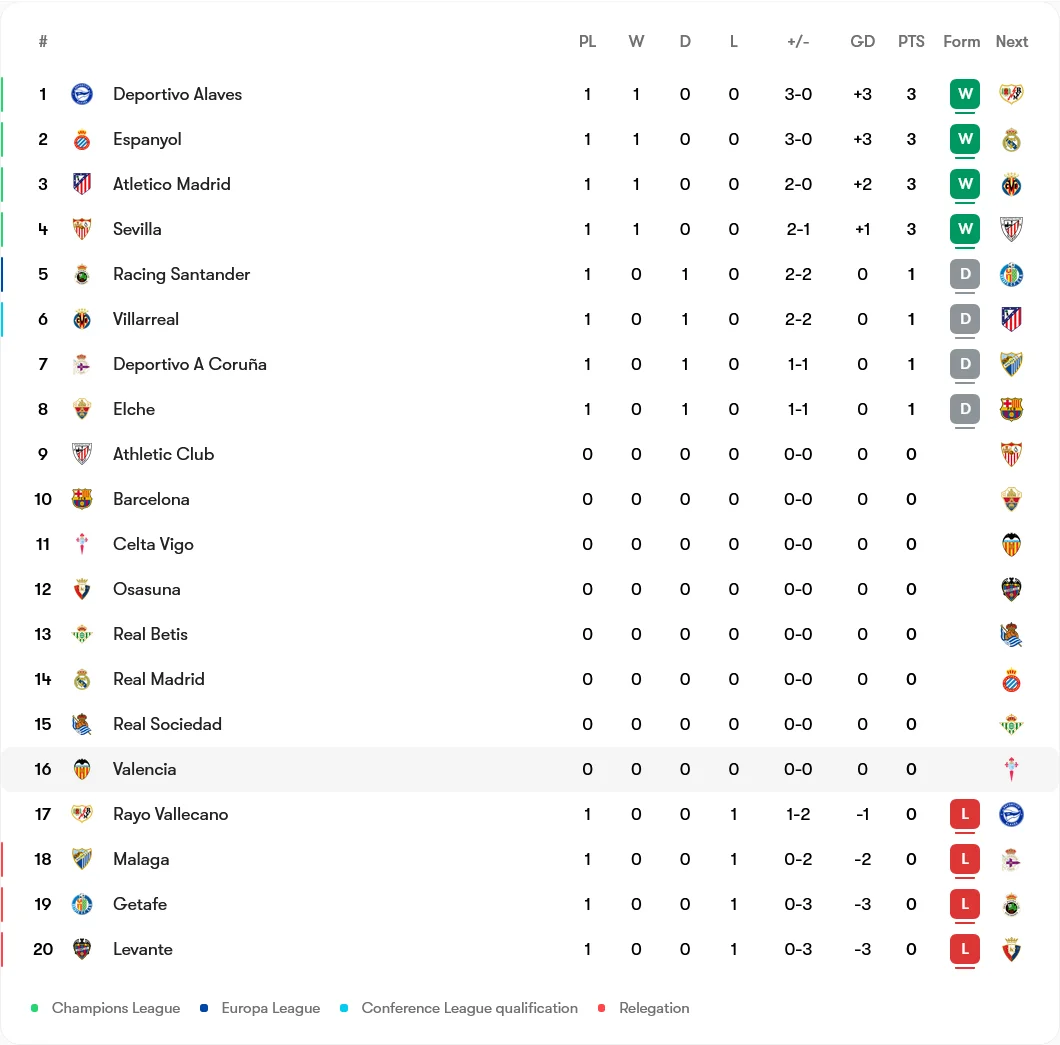Click the Real Sociedad crest icon
1060x1045 pixels.
82,724
